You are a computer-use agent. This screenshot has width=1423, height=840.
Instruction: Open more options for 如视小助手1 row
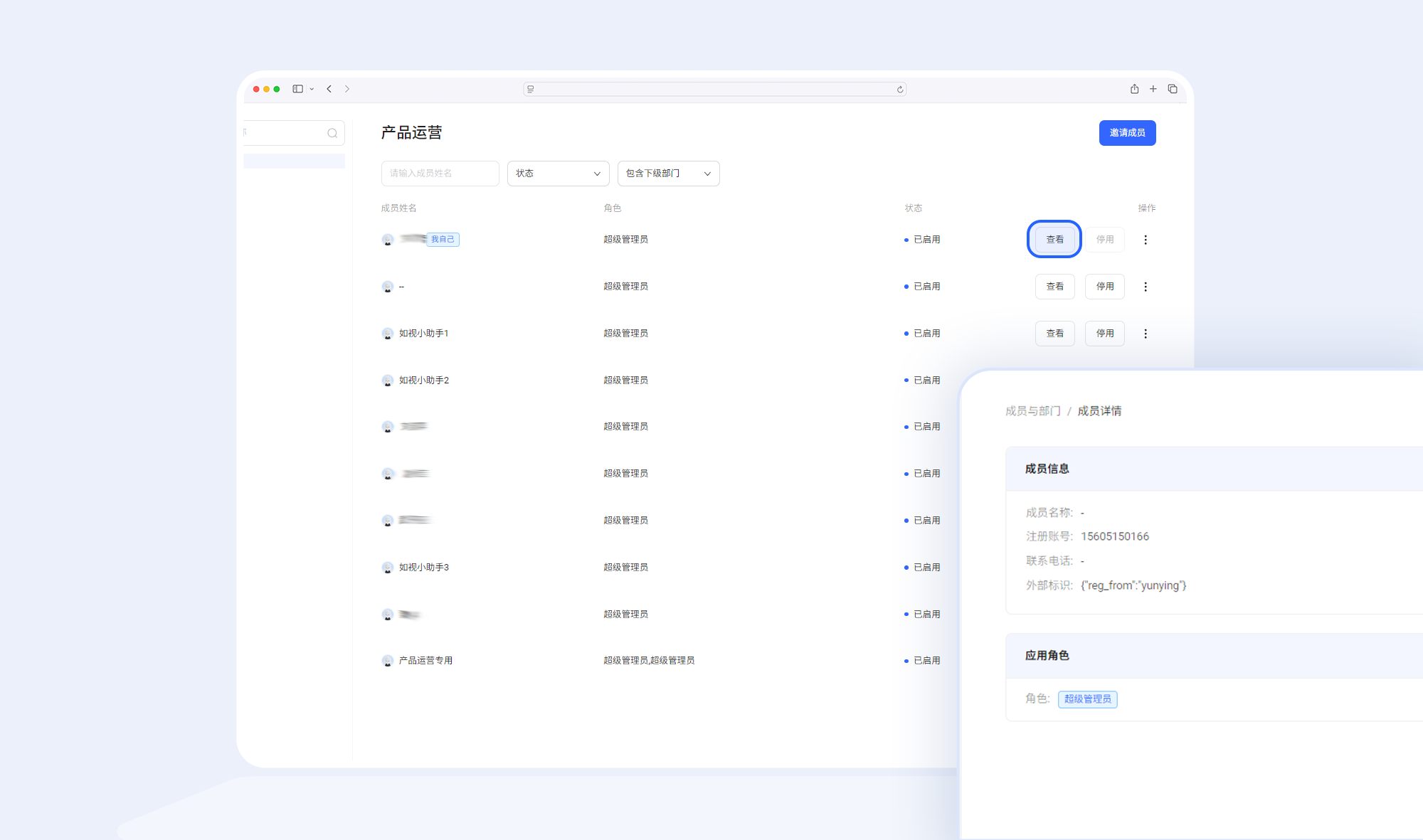tap(1146, 334)
